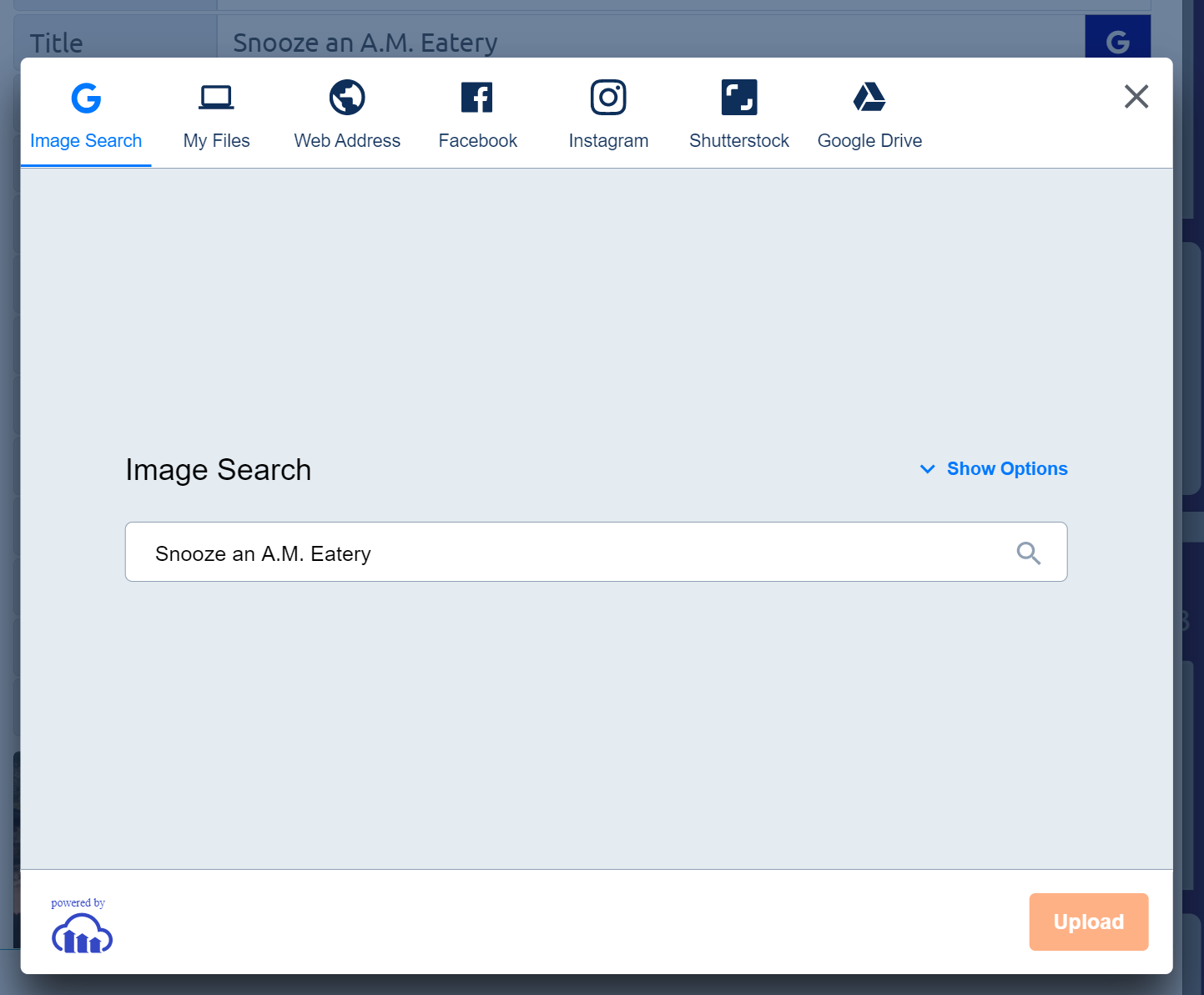Open the Instagram source tab
This screenshot has width=1204, height=995.
(608, 115)
